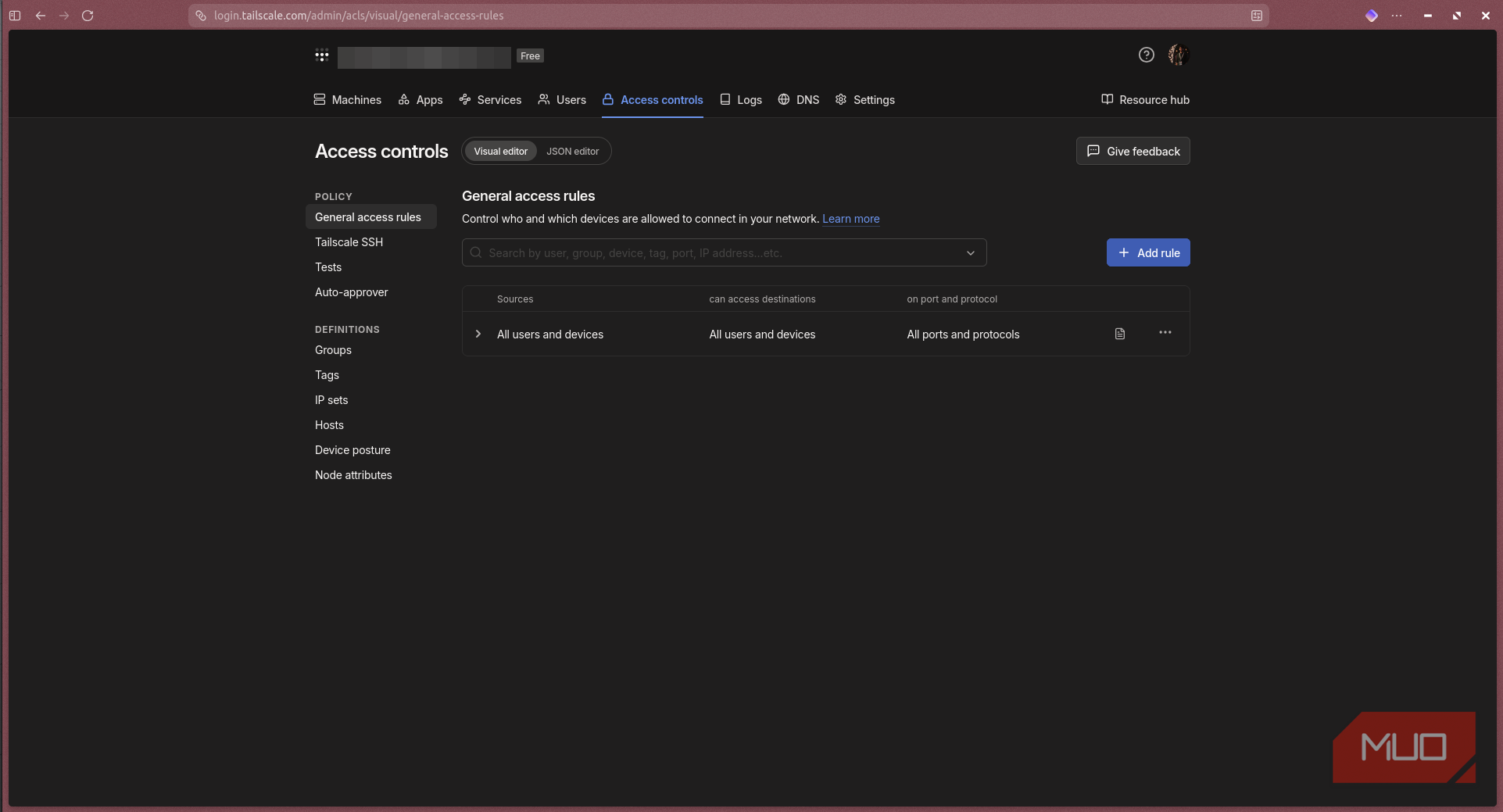Viewport: 1503px width, 812px height.
Task: Switch to Services tab
Action: pyautogui.click(x=490, y=100)
